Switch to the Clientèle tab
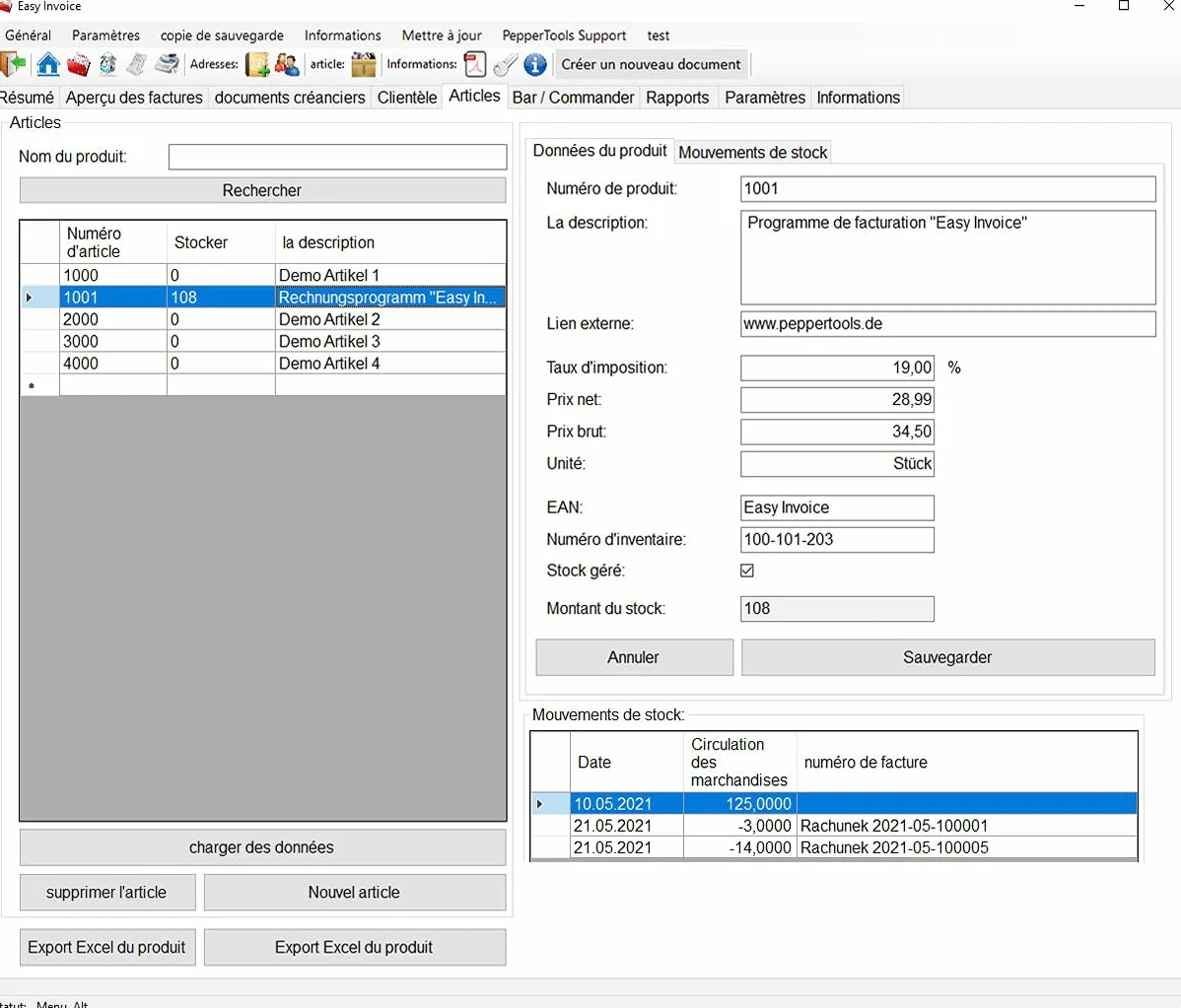 pos(407,98)
